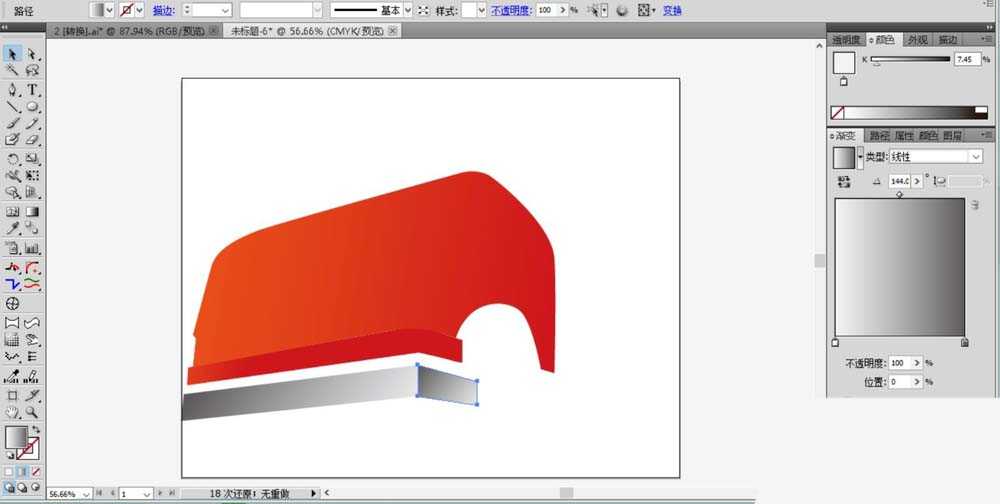Close the 未标题-6 document tab
The width and height of the screenshot is (1000, 504).
[393, 31]
